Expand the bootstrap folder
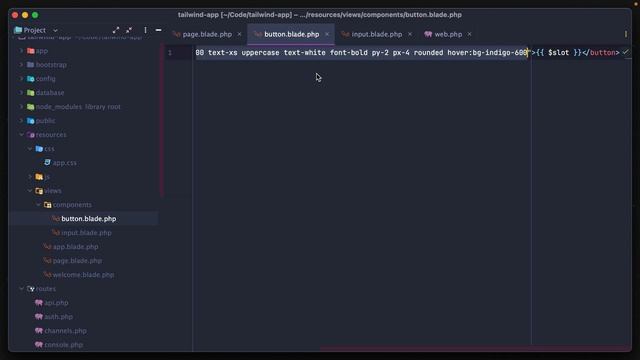Viewport: 640px width, 360px height. point(21,64)
